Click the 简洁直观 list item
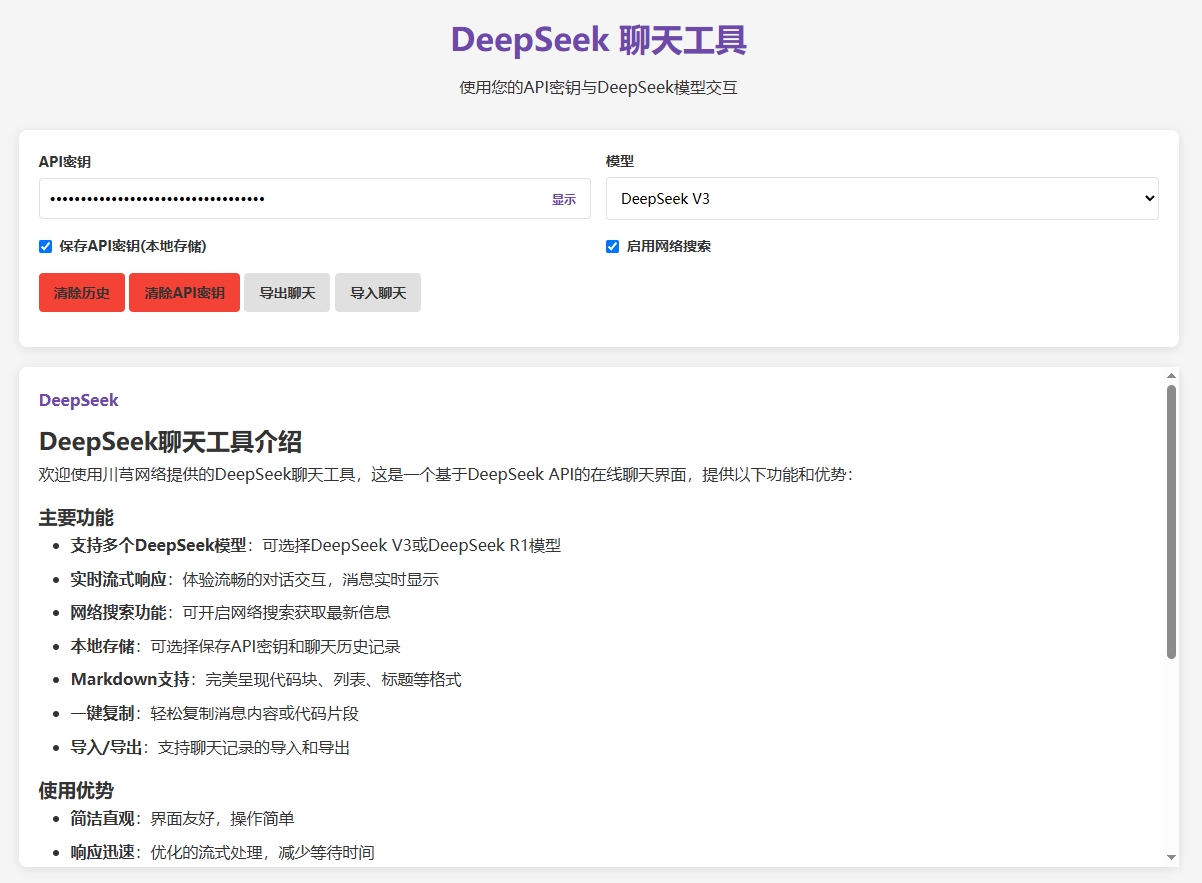Screen dimensions: 1202x883 pos(183,818)
